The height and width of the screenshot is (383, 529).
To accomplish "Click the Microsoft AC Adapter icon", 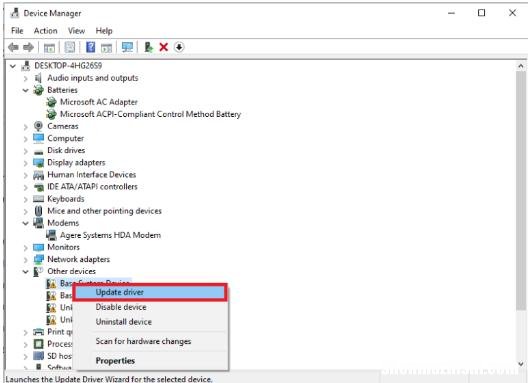I will 51,102.
